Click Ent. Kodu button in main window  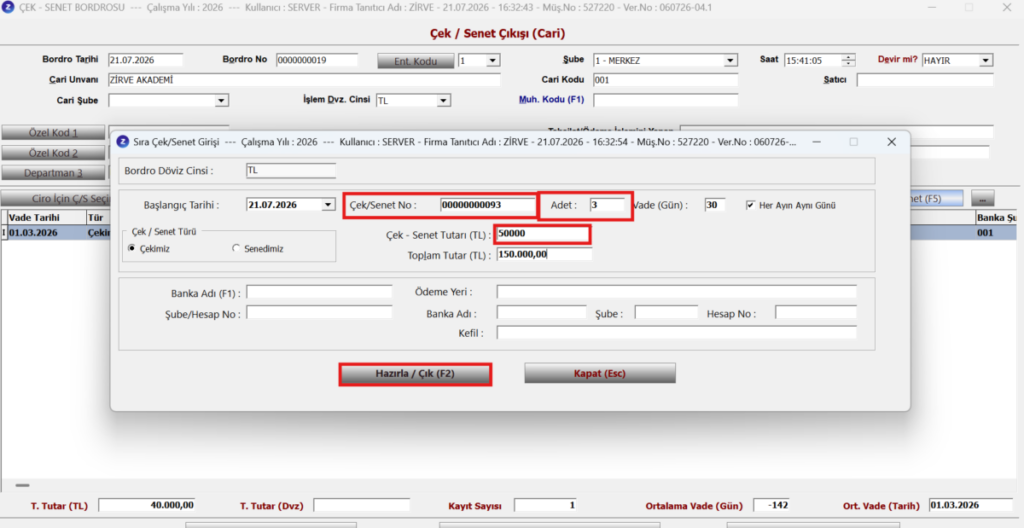[415, 61]
